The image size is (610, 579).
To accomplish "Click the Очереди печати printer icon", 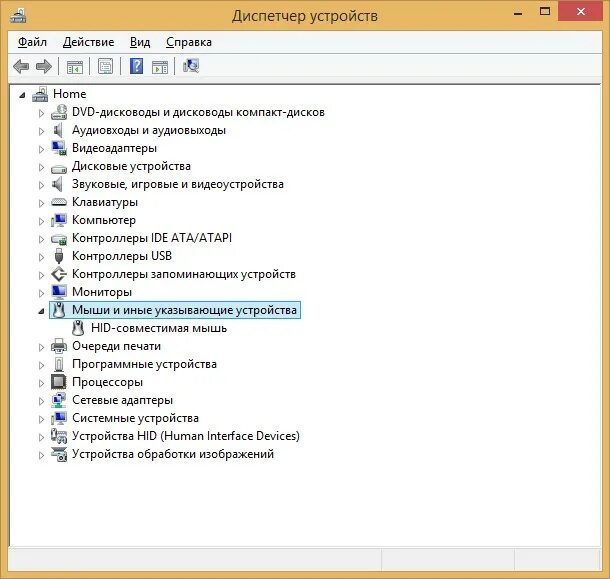I will click(x=59, y=346).
